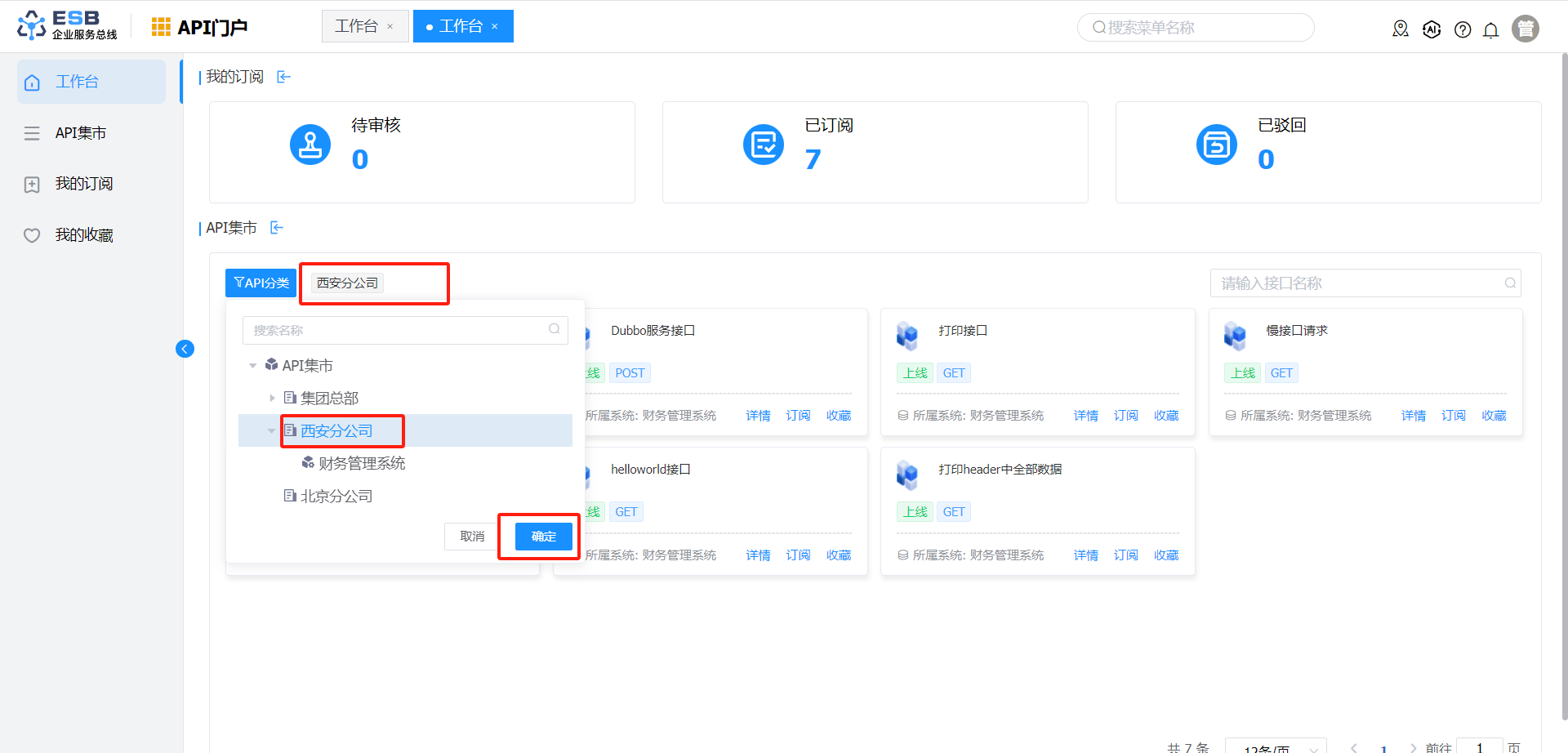1568x753 pixels.
Task: Collapse the API集市 tree root node arrow
Action: pyautogui.click(x=253, y=366)
